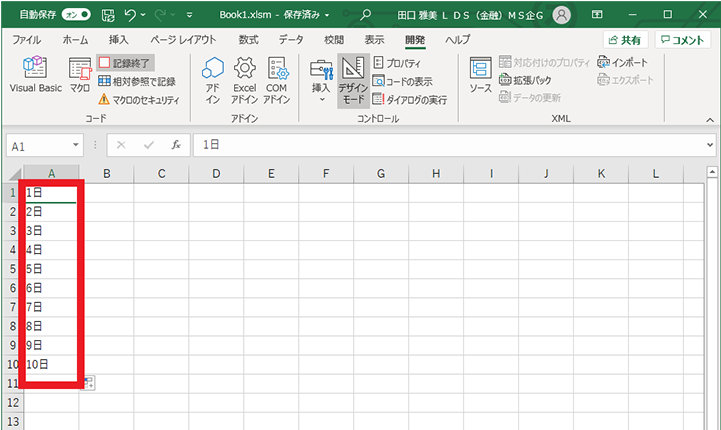Click the Select All corner triangle

(14, 174)
